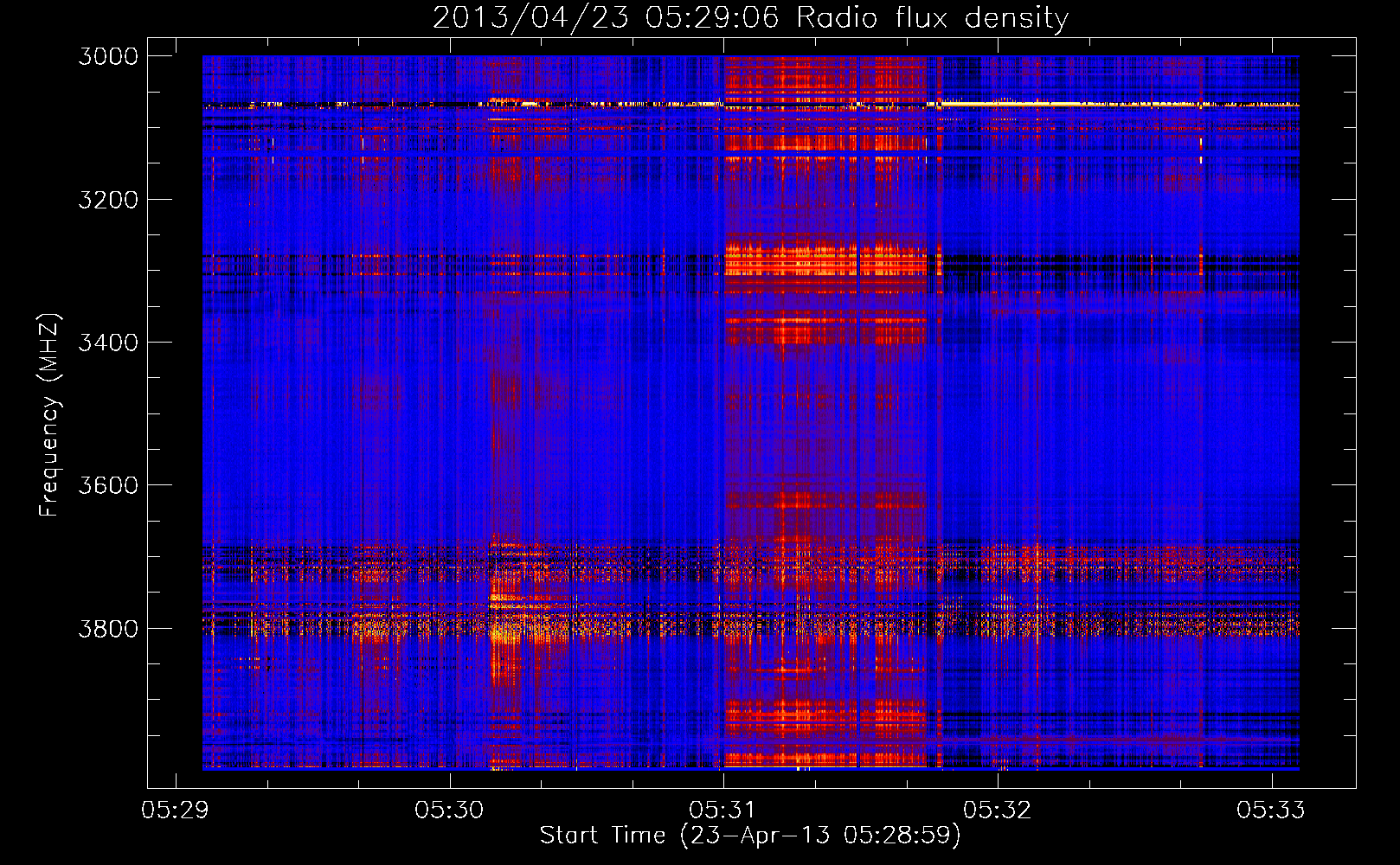Select the 3000 frequency tick label
This screenshot has height=865, width=1400.
point(108,56)
